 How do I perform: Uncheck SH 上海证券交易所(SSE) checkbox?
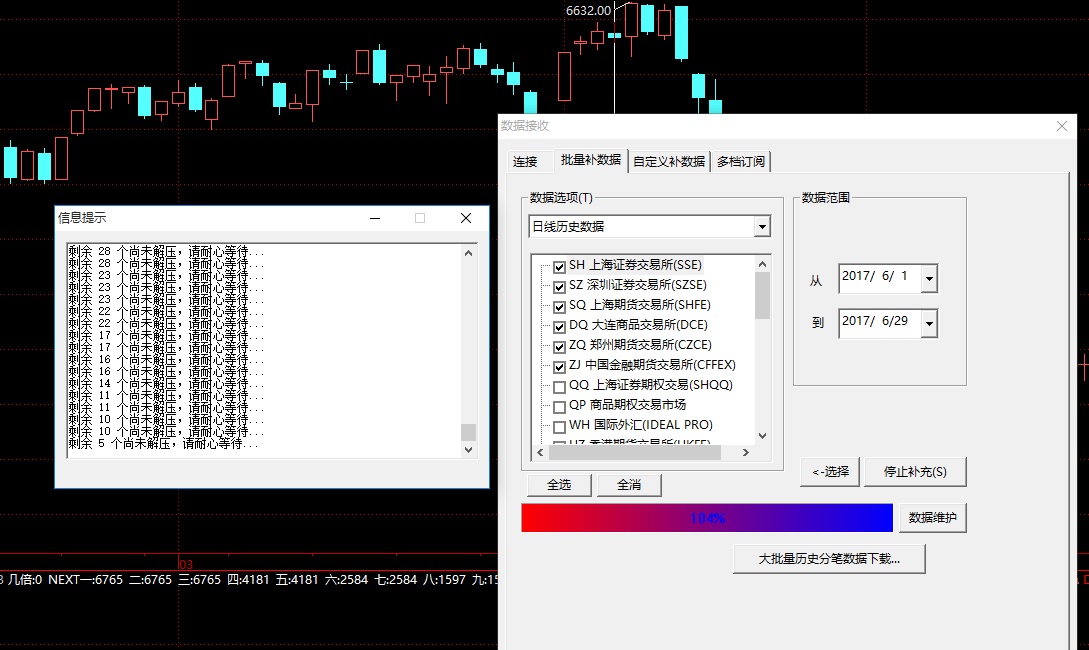click(560, 267)
